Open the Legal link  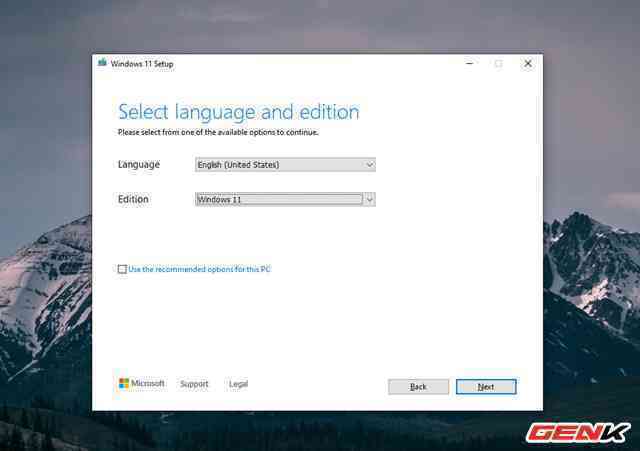238,384
